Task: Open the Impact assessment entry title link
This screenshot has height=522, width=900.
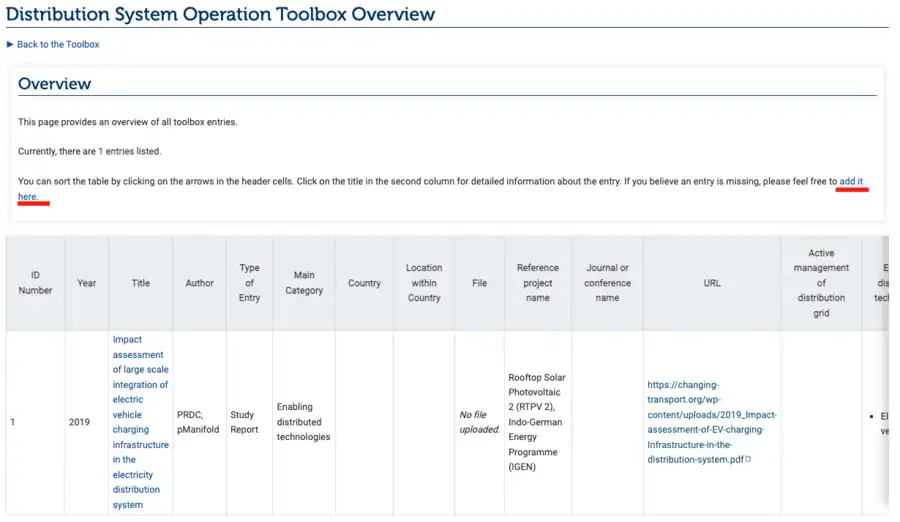Action: click(x=140, y=422)
